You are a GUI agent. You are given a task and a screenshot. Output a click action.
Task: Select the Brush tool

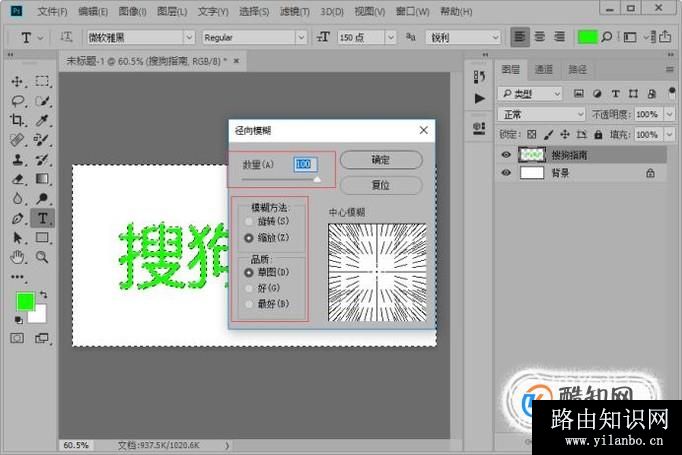(42, 140)
